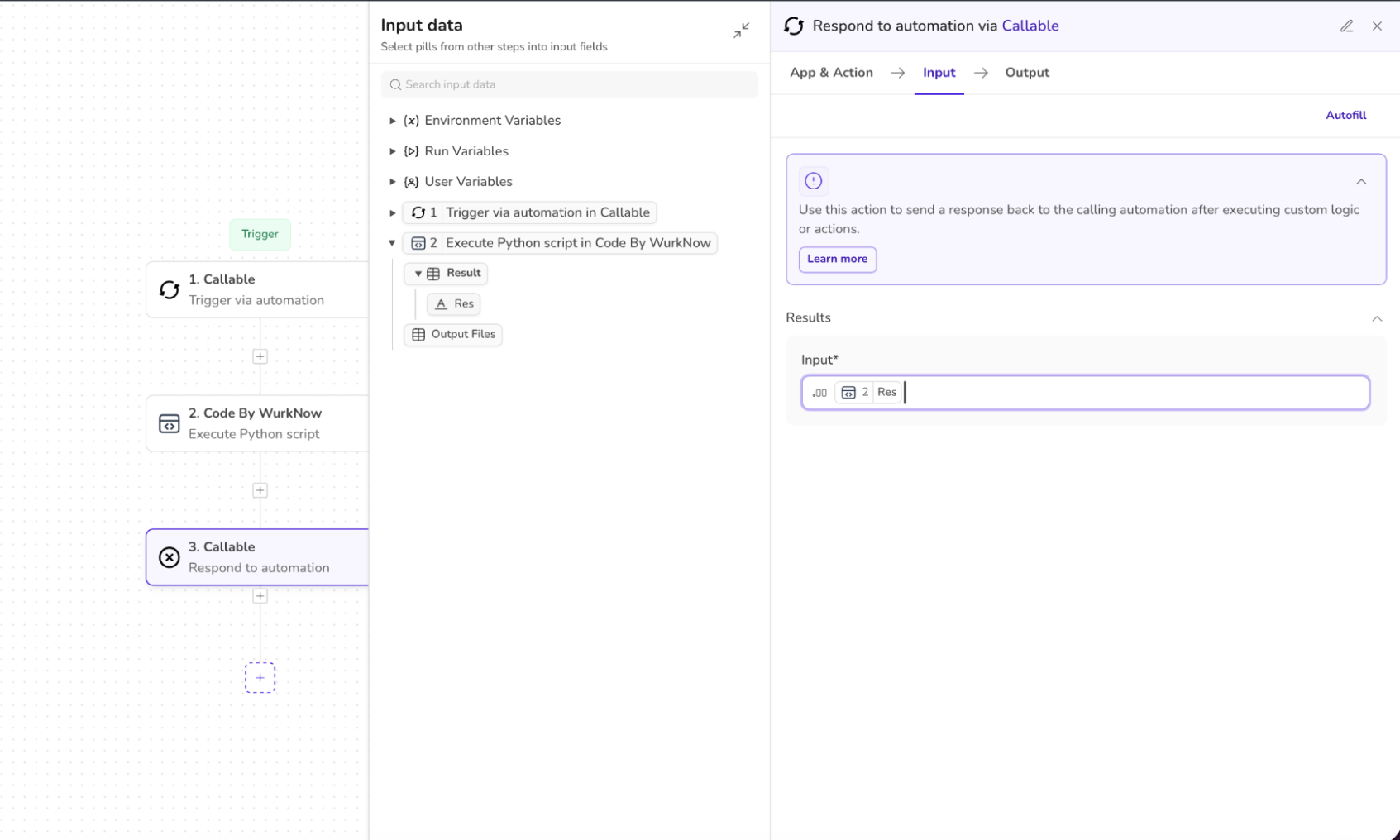Image resolution: width=1400 pixels, height=840 pixels.
Task: Click step 1 Callable sync icon
Action: click(x=170, y=289)
